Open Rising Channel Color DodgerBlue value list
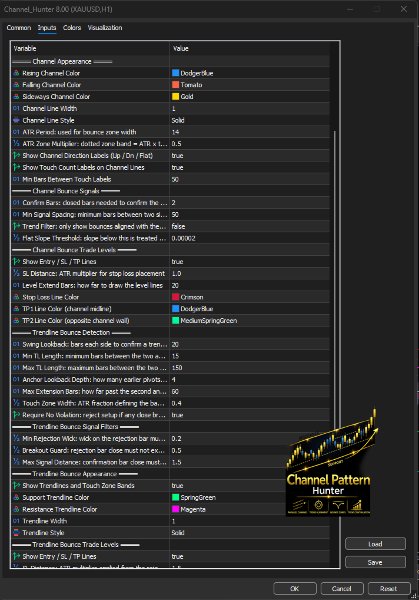 [x=249, y=73]
